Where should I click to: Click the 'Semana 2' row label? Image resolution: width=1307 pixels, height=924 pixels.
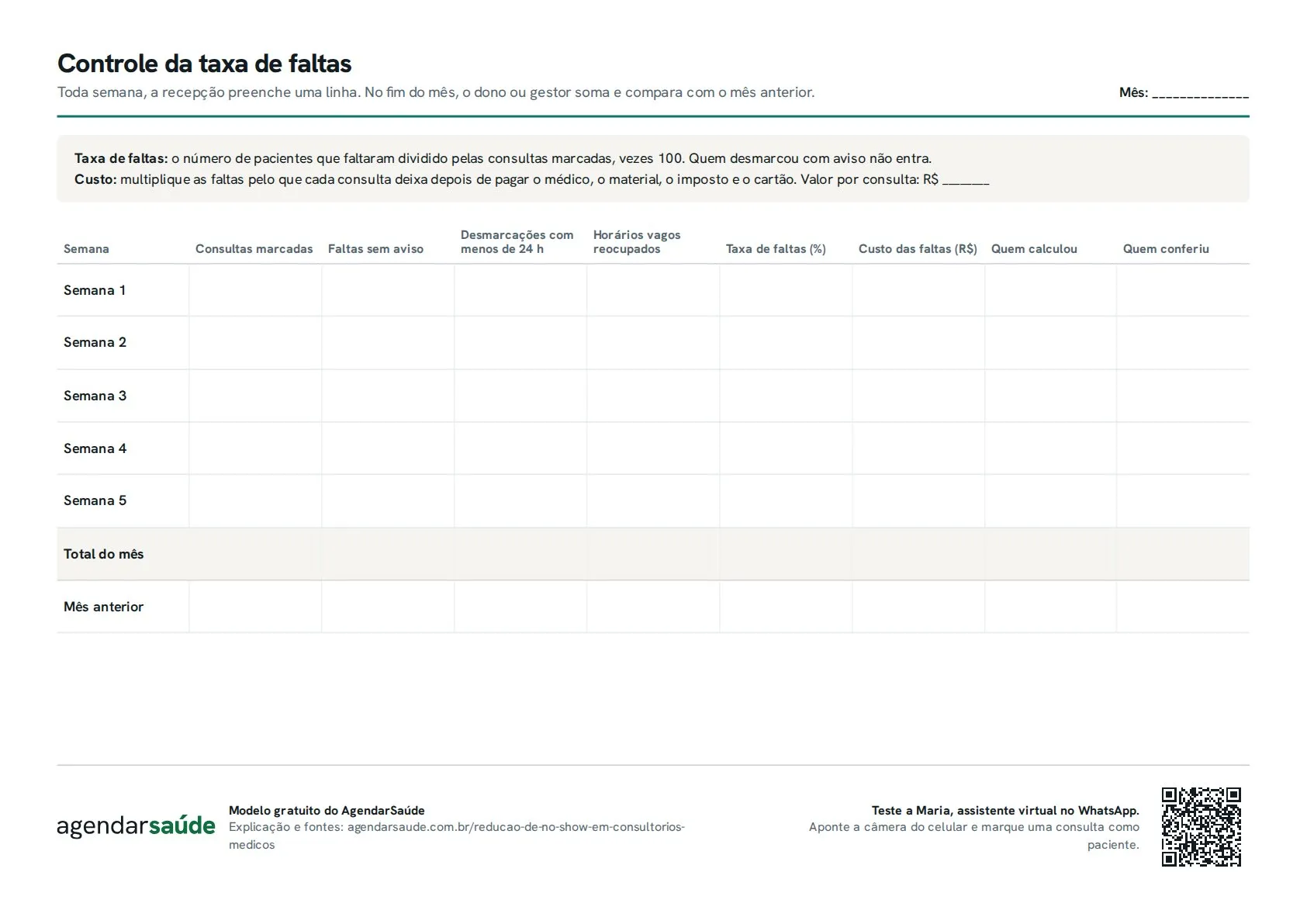pyautogui.click(x=95, y=342)
